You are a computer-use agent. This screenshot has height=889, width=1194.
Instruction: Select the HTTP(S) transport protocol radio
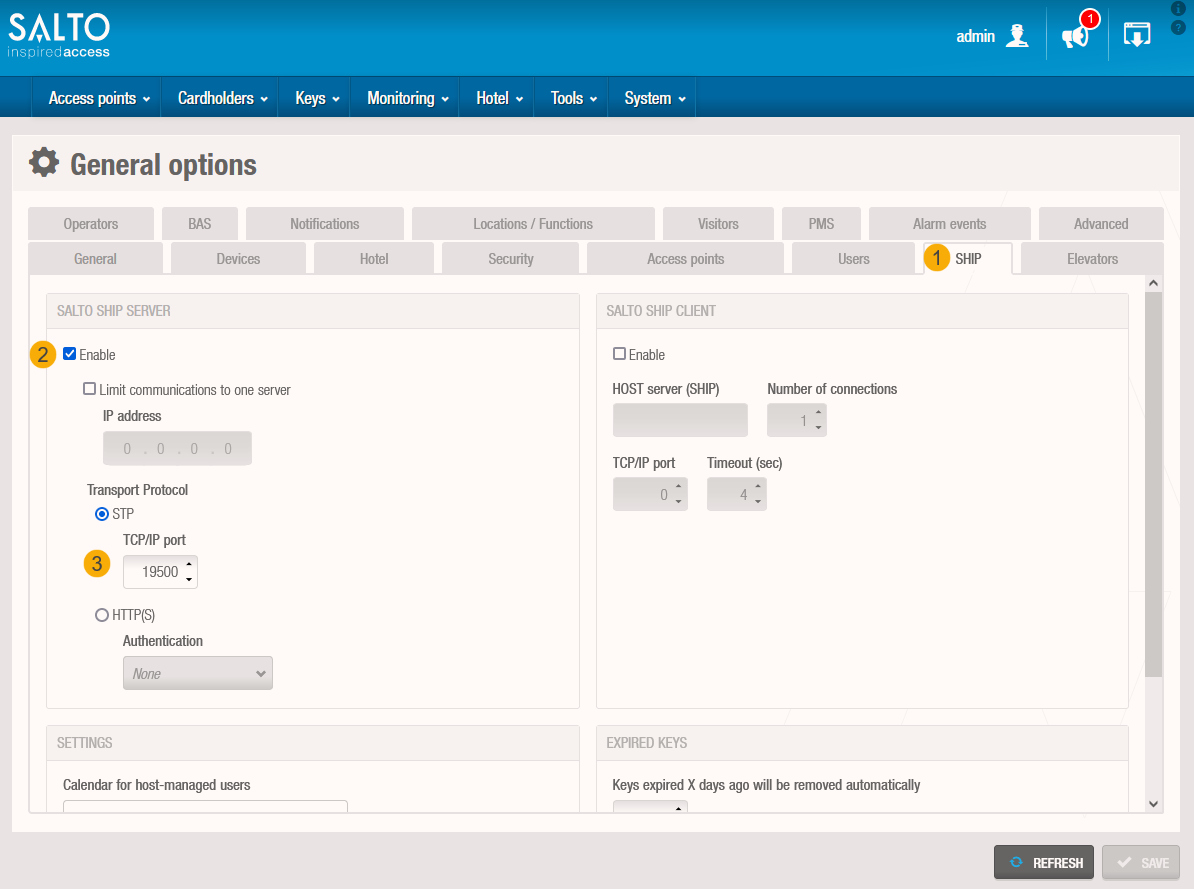[102, 615]
